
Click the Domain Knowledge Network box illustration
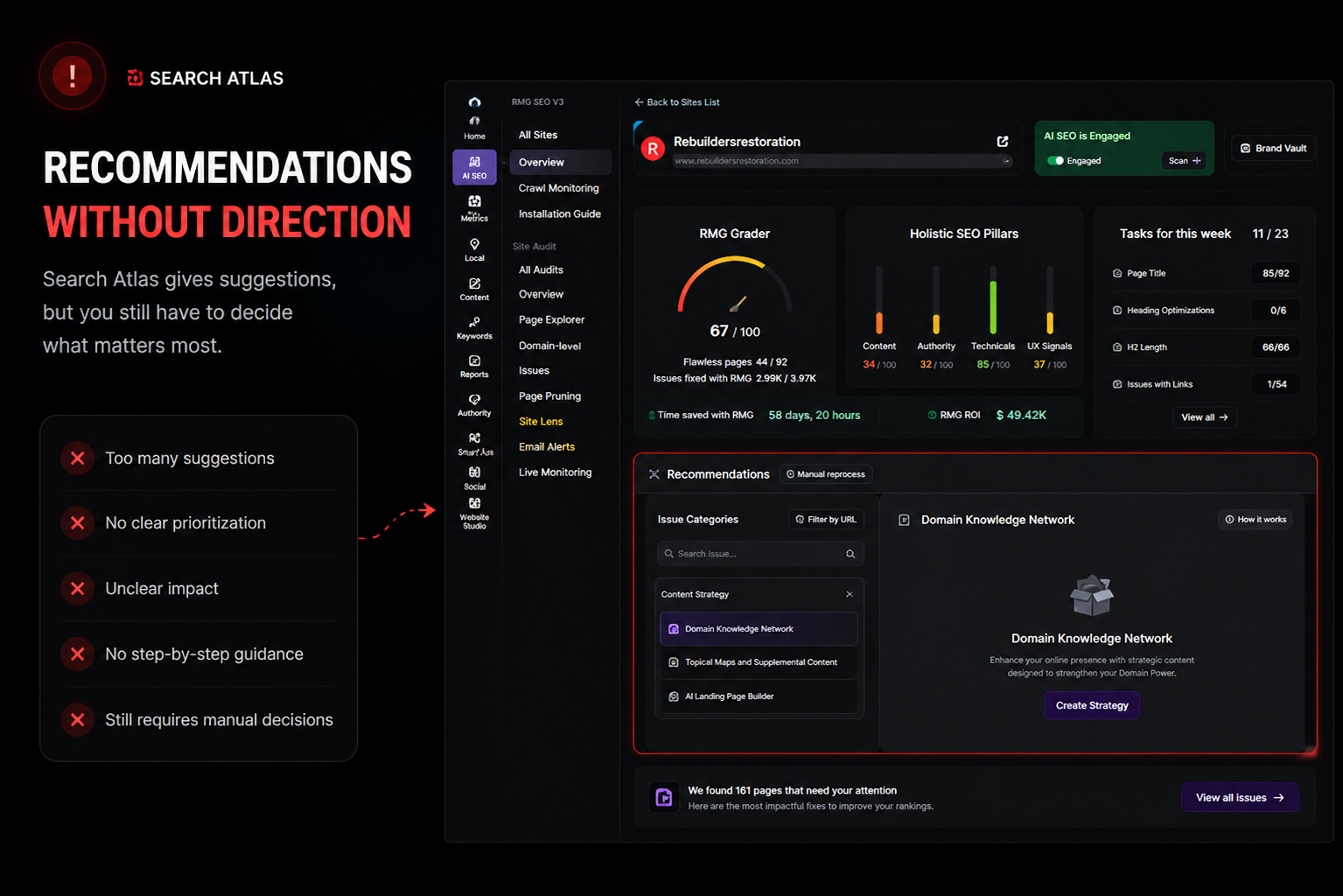pos(1092,596)
